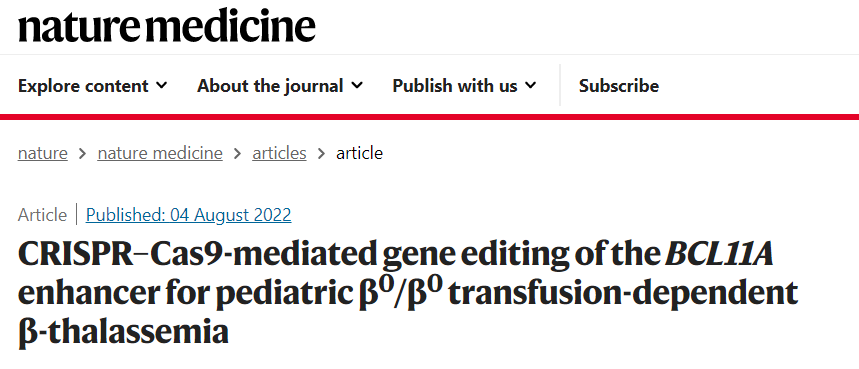Screen dimensions: 859x369
Task: Navigate to the articles breadcrumb
Action: [279, 153]
